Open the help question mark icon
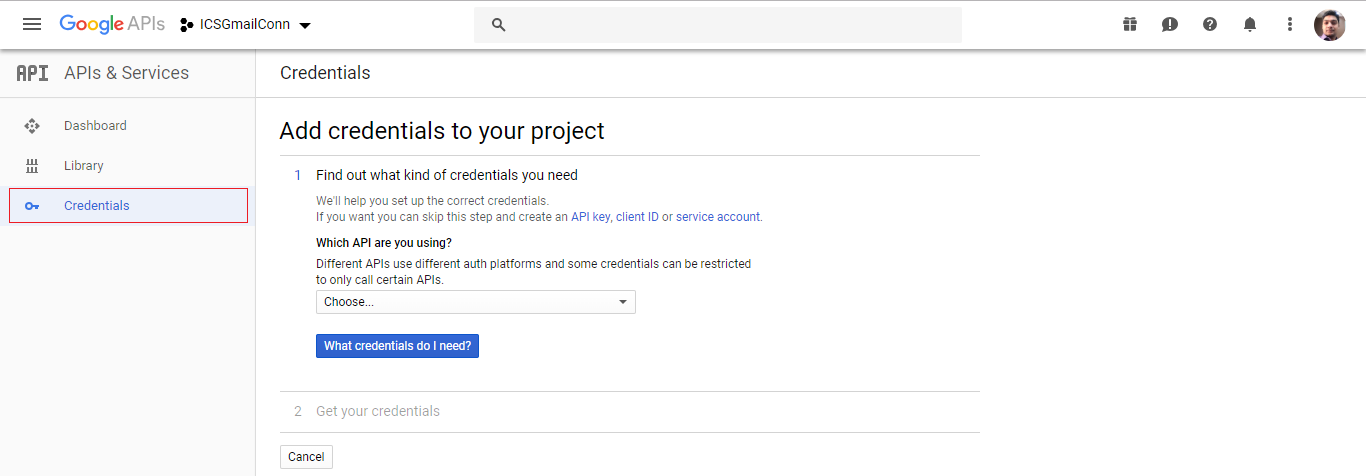This screenshot has width=1366, height=476. (1210, 25)
